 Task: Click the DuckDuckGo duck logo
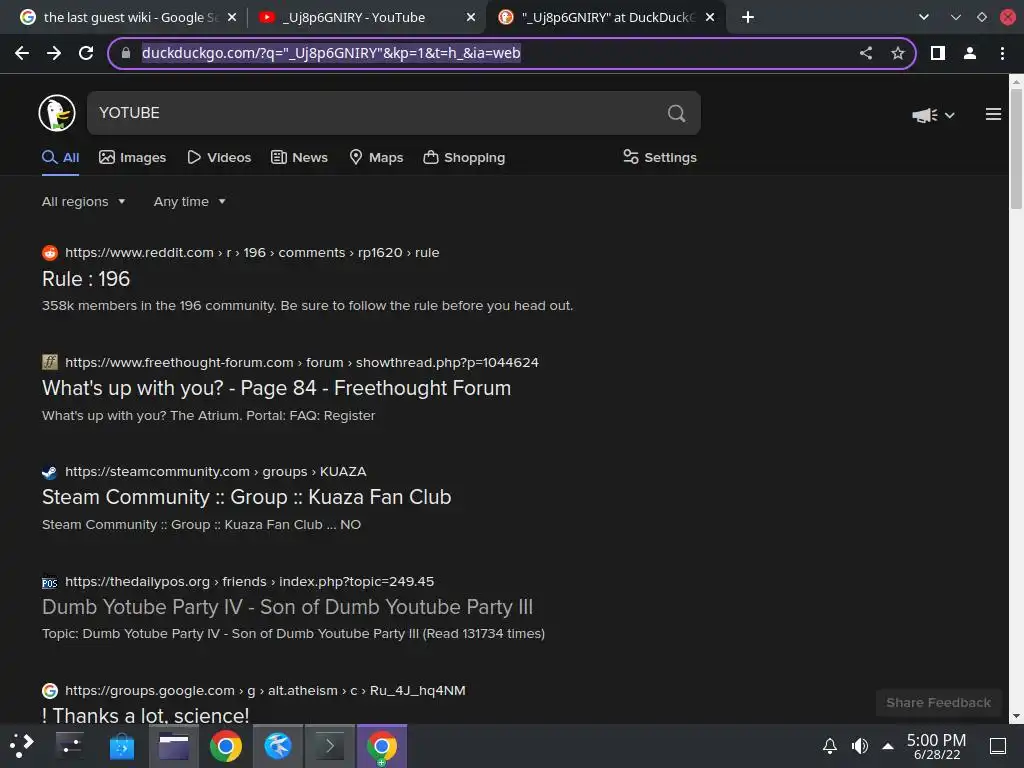pos(57,113)
